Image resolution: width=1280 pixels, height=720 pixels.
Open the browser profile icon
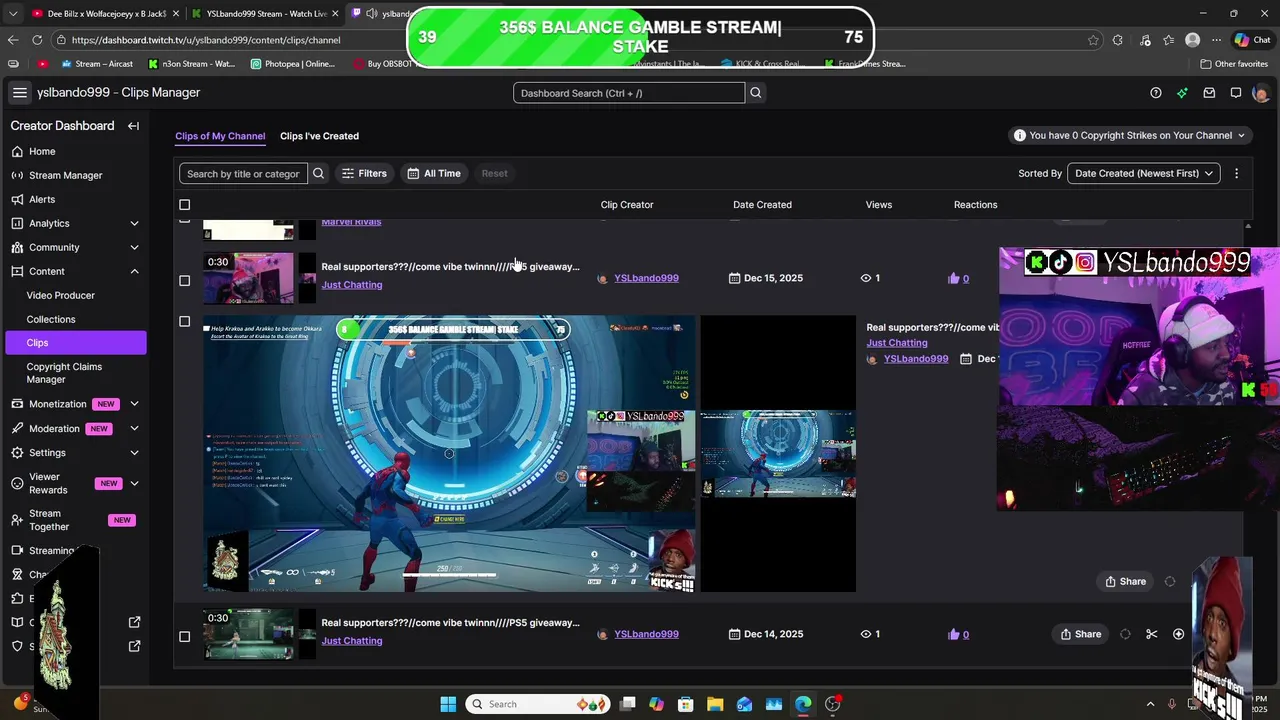click(x=1192, y=40)
